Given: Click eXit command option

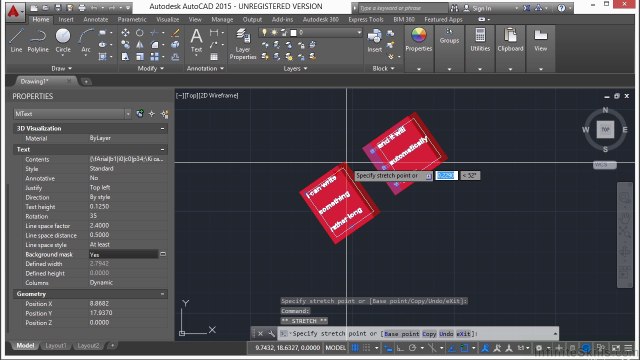Looking at the screenshot, I should point(463,334).
